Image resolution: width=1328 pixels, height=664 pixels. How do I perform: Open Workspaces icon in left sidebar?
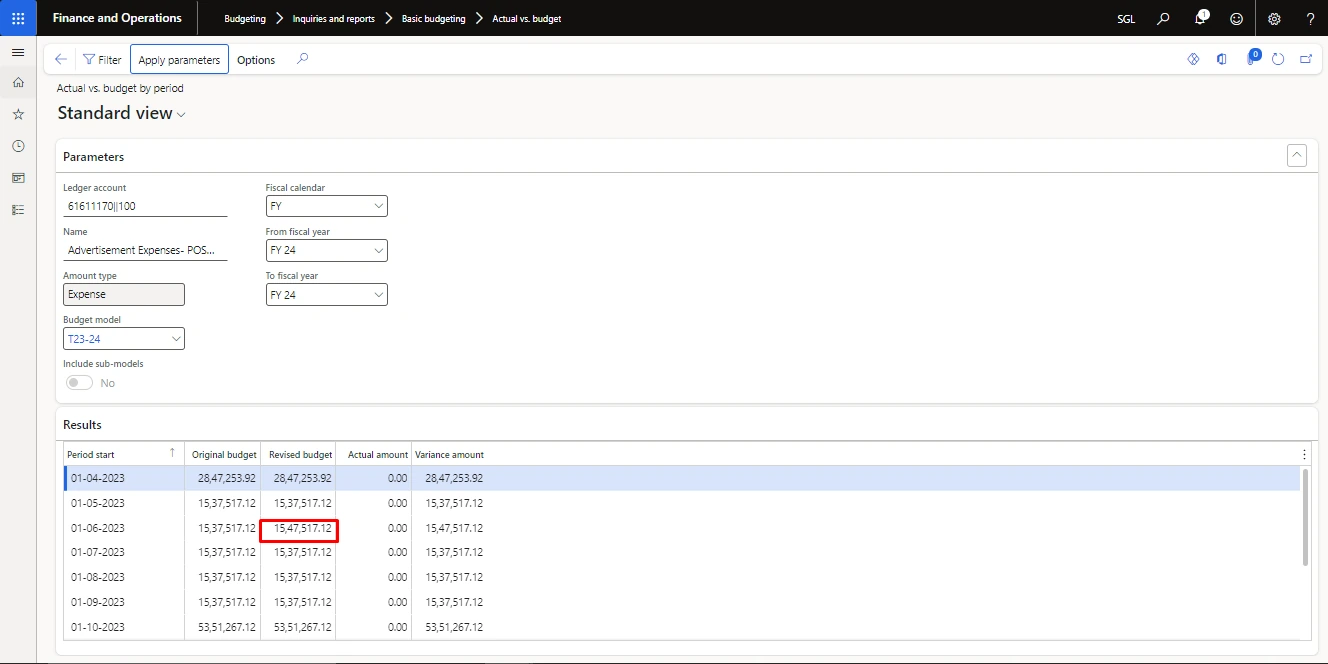pos(18,178)
